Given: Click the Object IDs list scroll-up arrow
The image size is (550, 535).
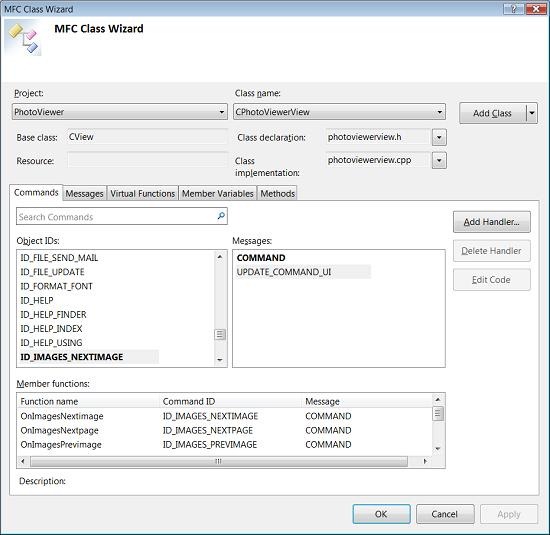Looking at the screenshot, I should coord(220,257).
